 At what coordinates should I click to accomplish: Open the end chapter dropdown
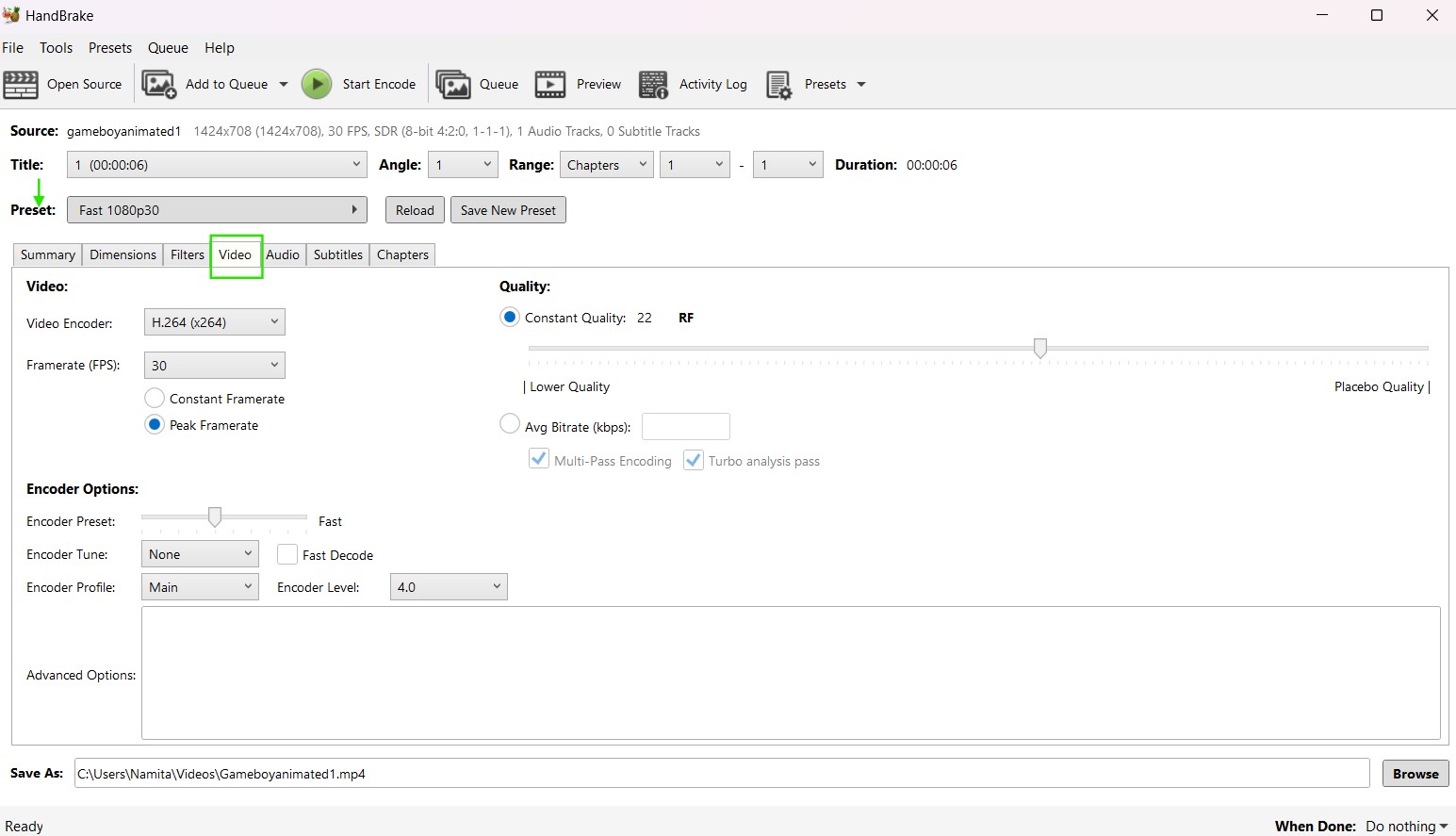coord(788,165)
